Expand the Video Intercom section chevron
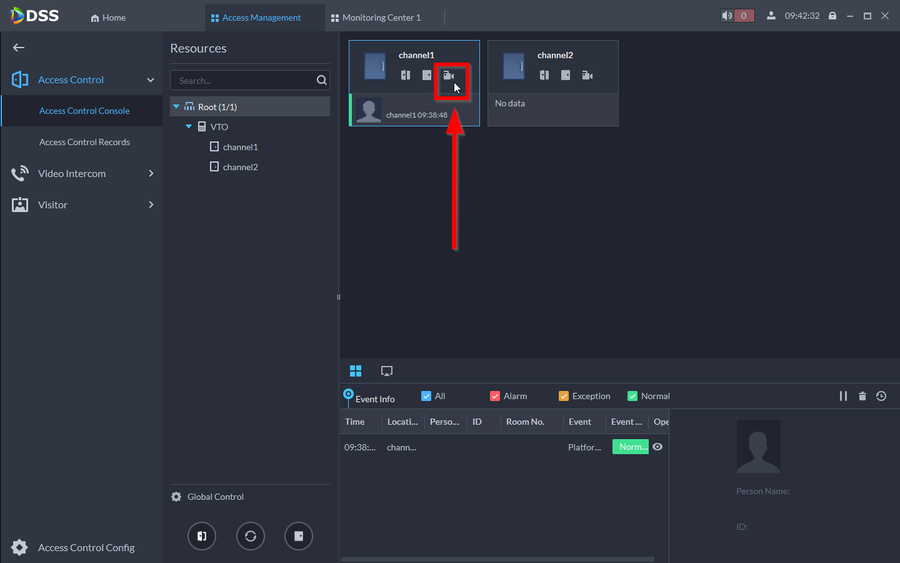The height and width of the screenshot is (563, 900). tap(151, 173)
